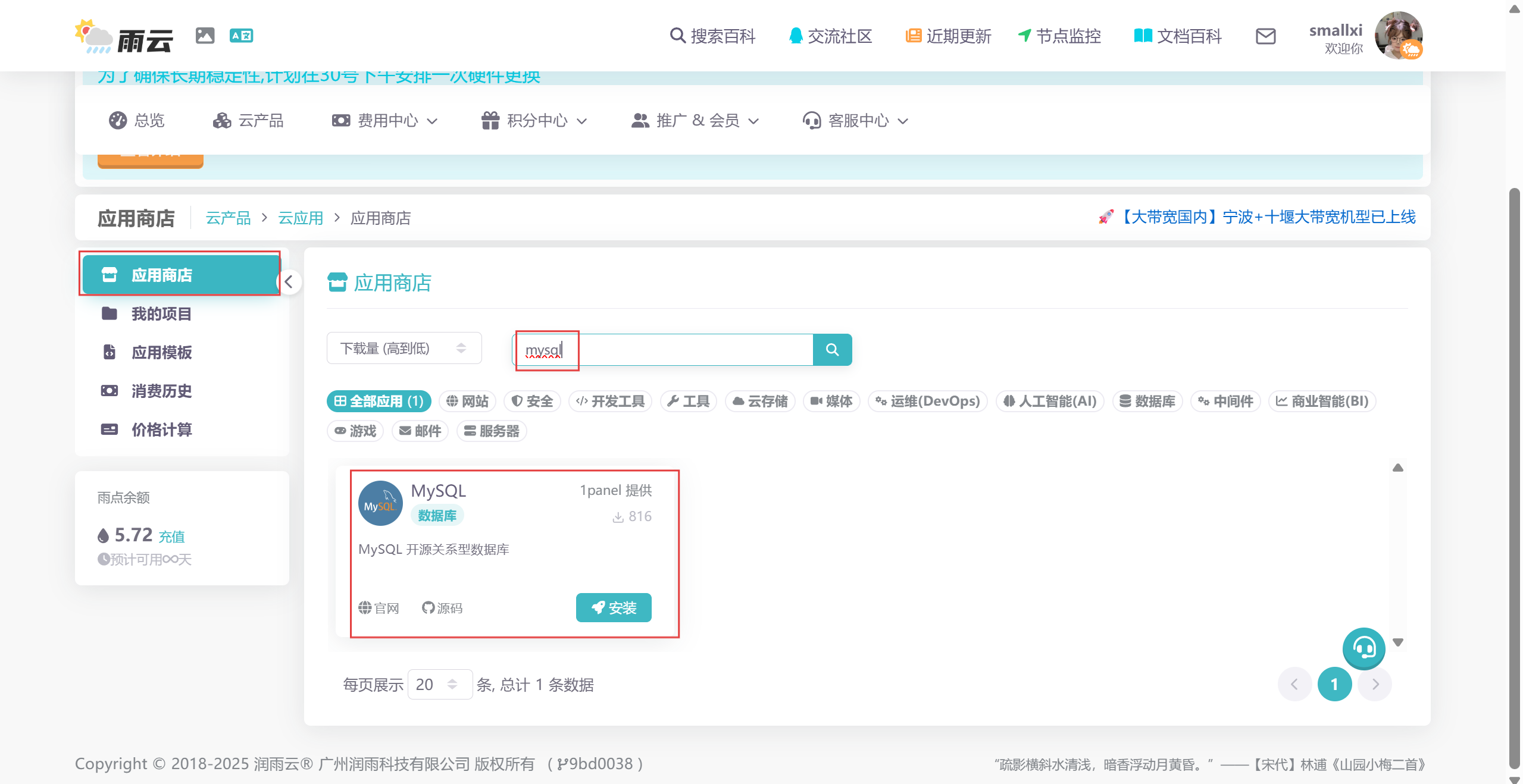The image size is (1523, 784).
Task: Filter by 人工智能(AI) category
Action: 1050,401
